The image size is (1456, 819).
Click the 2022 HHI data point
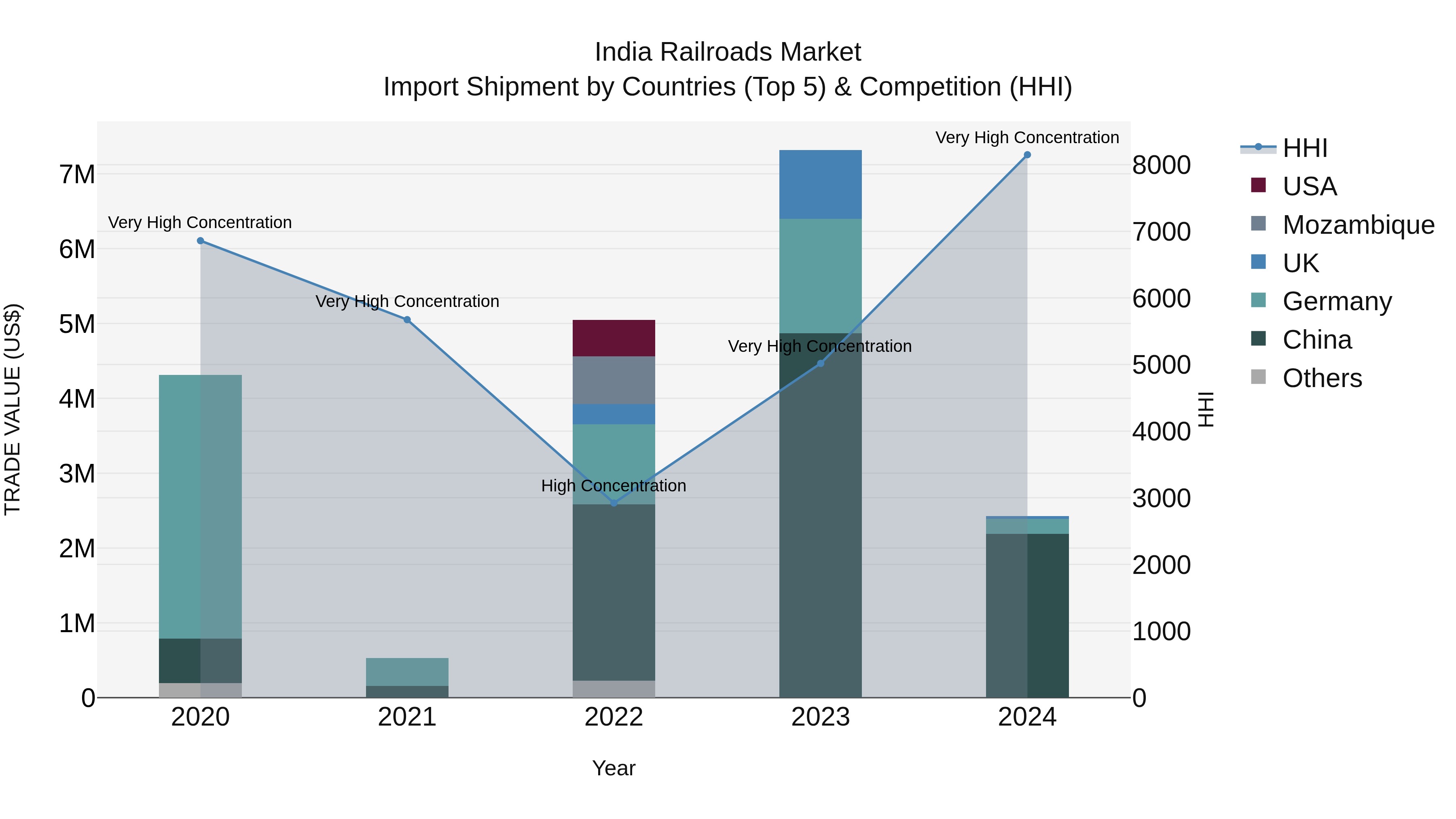click(614, 503)
